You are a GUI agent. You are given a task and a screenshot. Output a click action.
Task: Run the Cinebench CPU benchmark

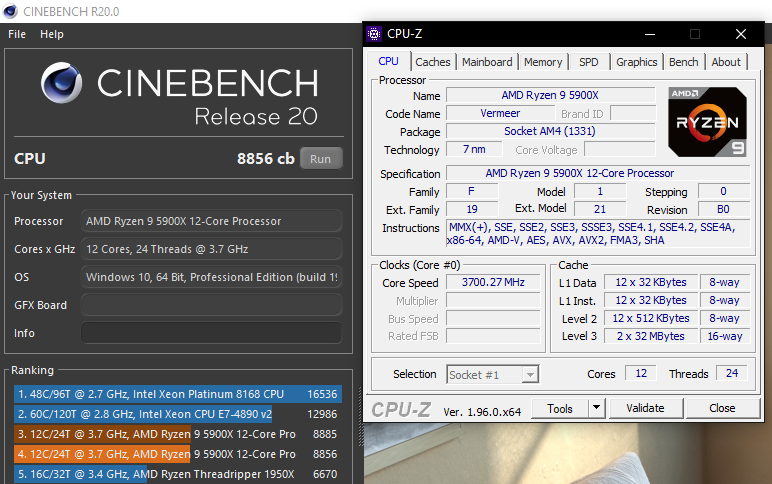[321, 159]
